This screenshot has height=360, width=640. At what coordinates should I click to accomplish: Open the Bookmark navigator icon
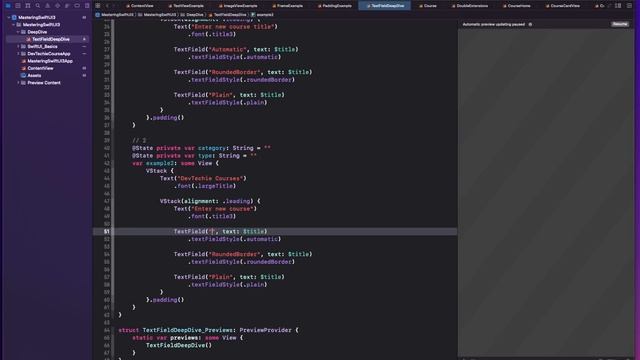click(x=28, y=6)
